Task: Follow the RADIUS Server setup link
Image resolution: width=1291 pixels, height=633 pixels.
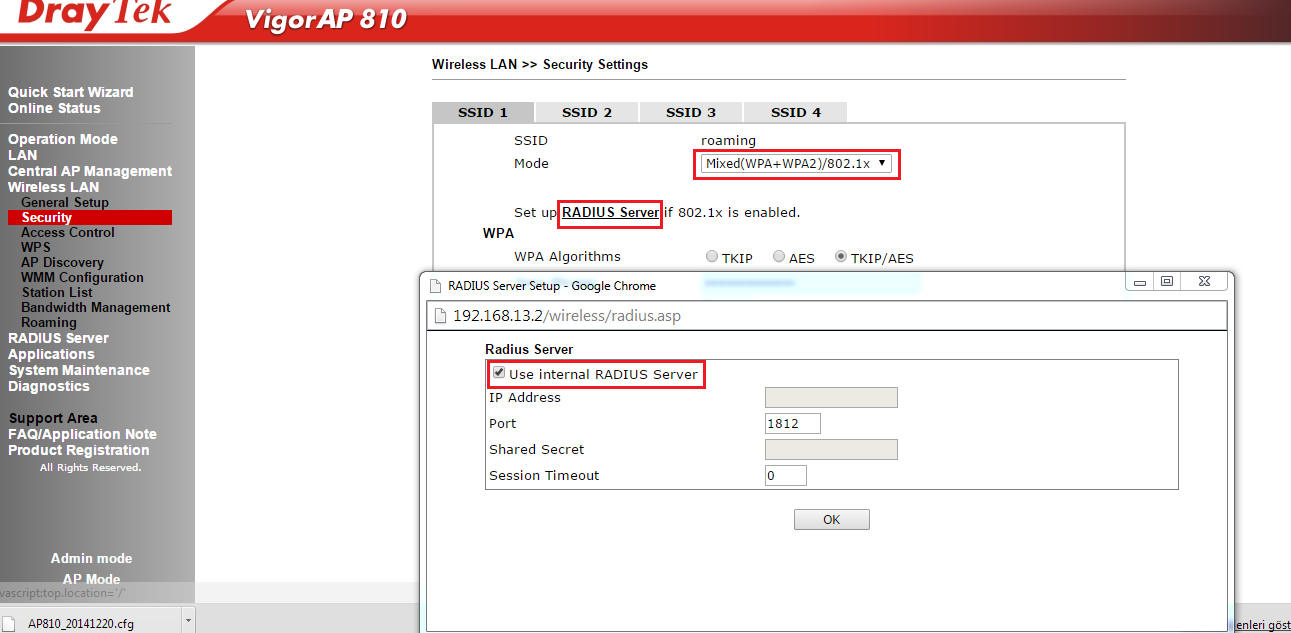Action: pos(610,212)
